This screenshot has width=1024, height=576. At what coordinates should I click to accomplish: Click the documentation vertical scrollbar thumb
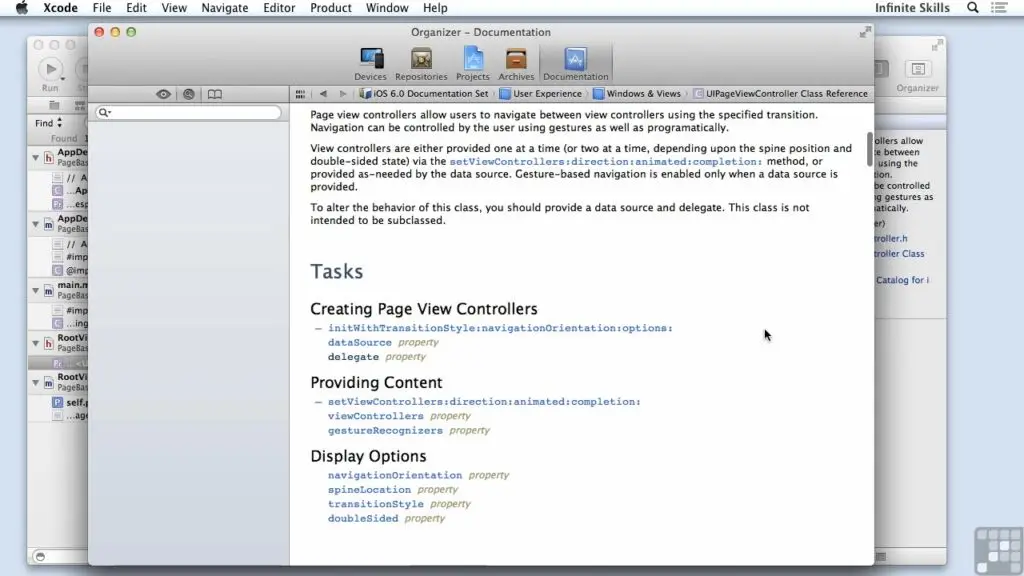point(870,149)
